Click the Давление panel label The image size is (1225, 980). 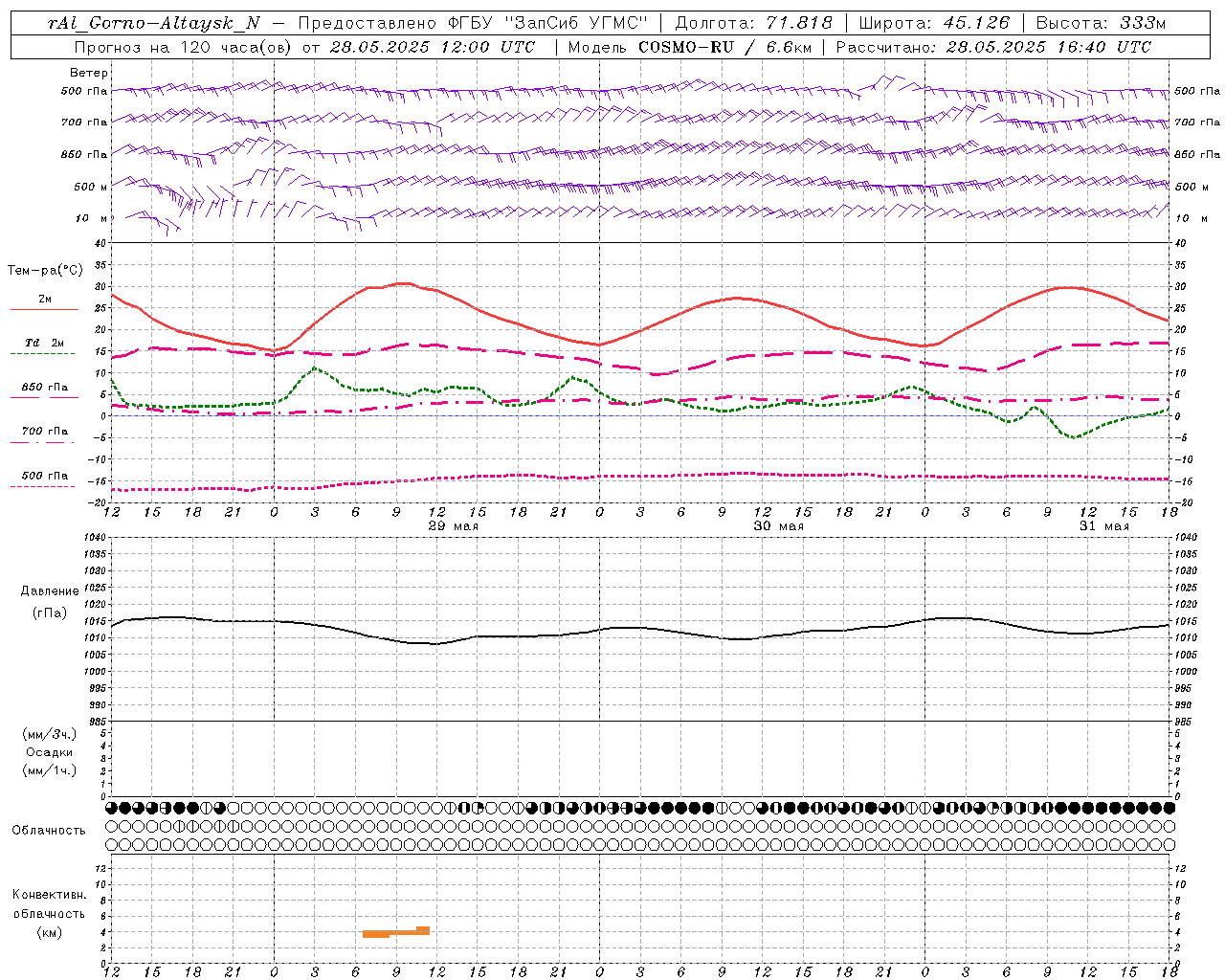tap(50, 591)
